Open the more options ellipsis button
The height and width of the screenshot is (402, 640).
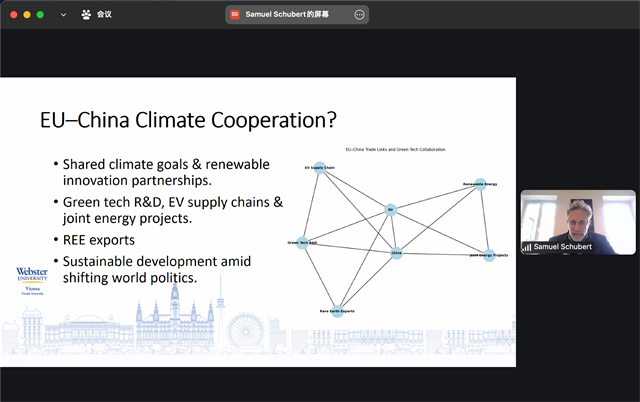tap(359, 15)
